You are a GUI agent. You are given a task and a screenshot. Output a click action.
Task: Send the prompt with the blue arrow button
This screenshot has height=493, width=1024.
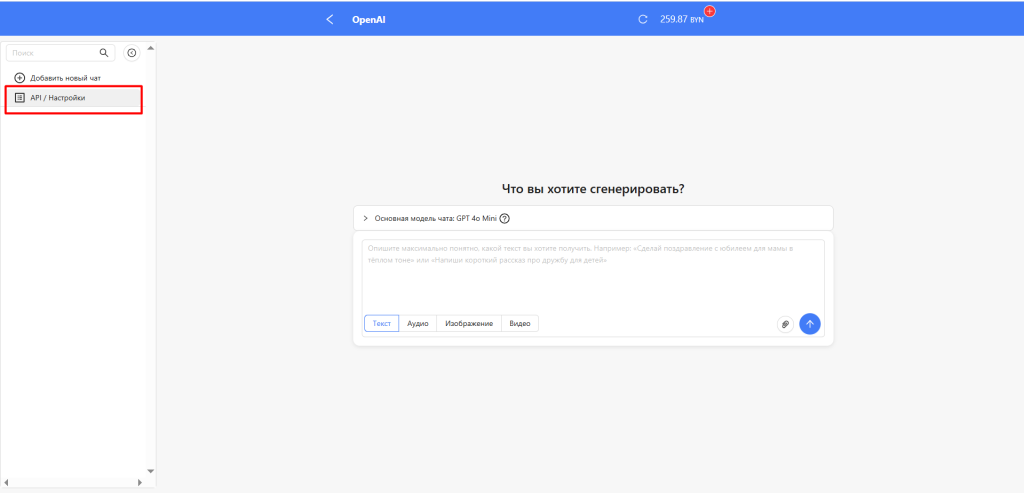click(810, 324)
